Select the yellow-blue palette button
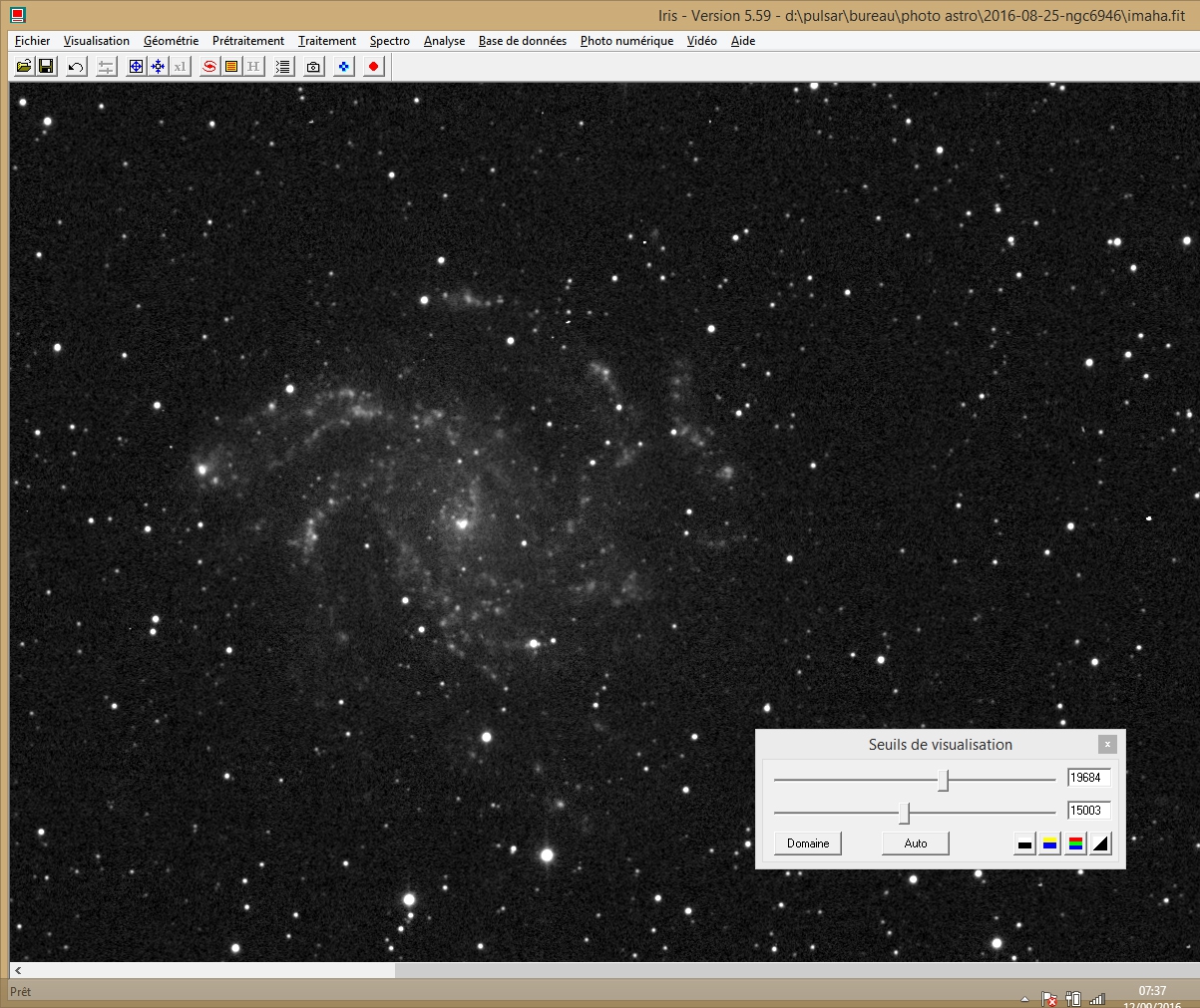This screenshot has width=1200, height=1008. point(1049,843)
